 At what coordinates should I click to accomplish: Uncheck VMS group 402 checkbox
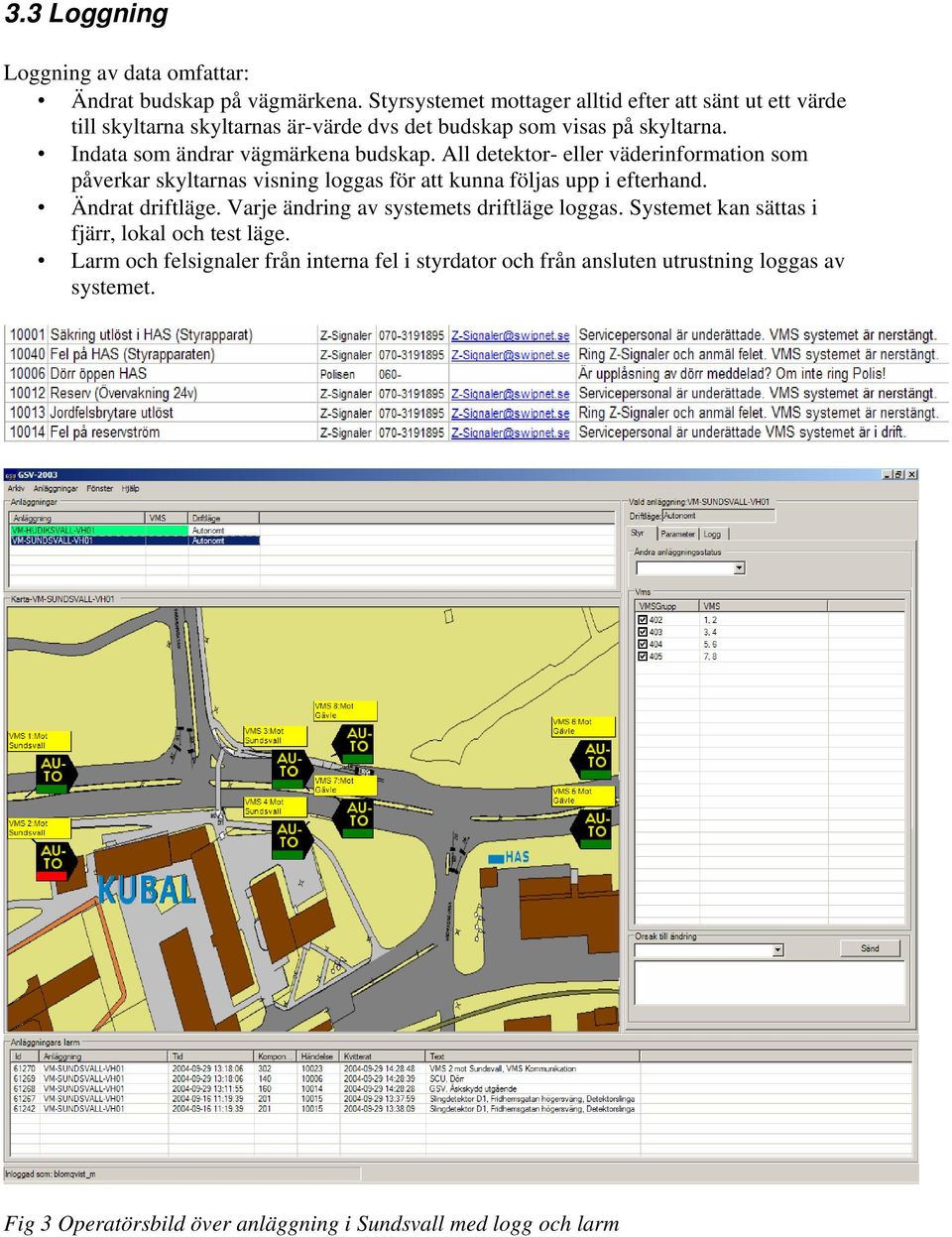click(643, 620)
